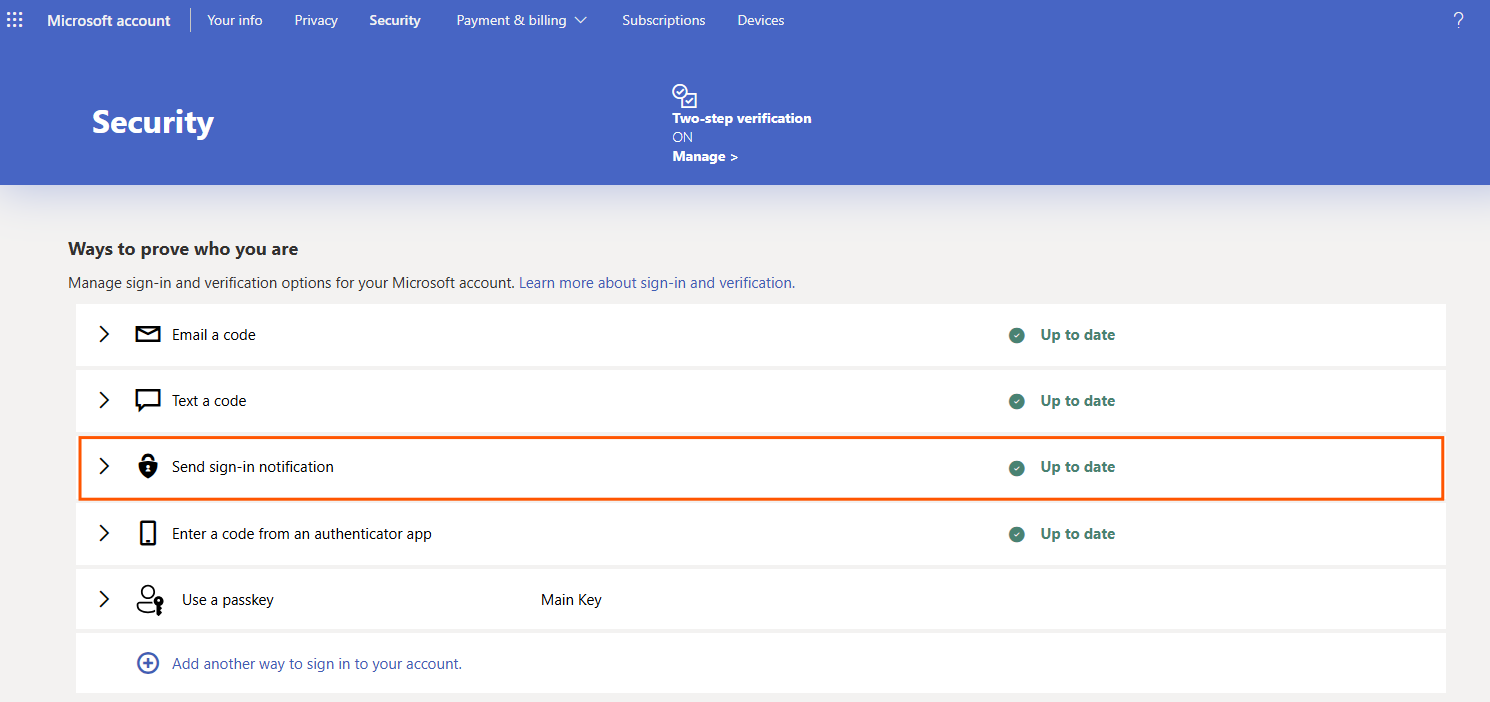
Task: Click the Use a passkey label
Action: point(228,600)
